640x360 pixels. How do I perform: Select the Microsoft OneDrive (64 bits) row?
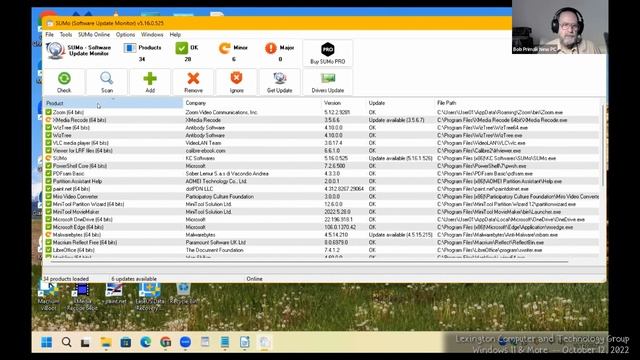(x=322, y=219)
